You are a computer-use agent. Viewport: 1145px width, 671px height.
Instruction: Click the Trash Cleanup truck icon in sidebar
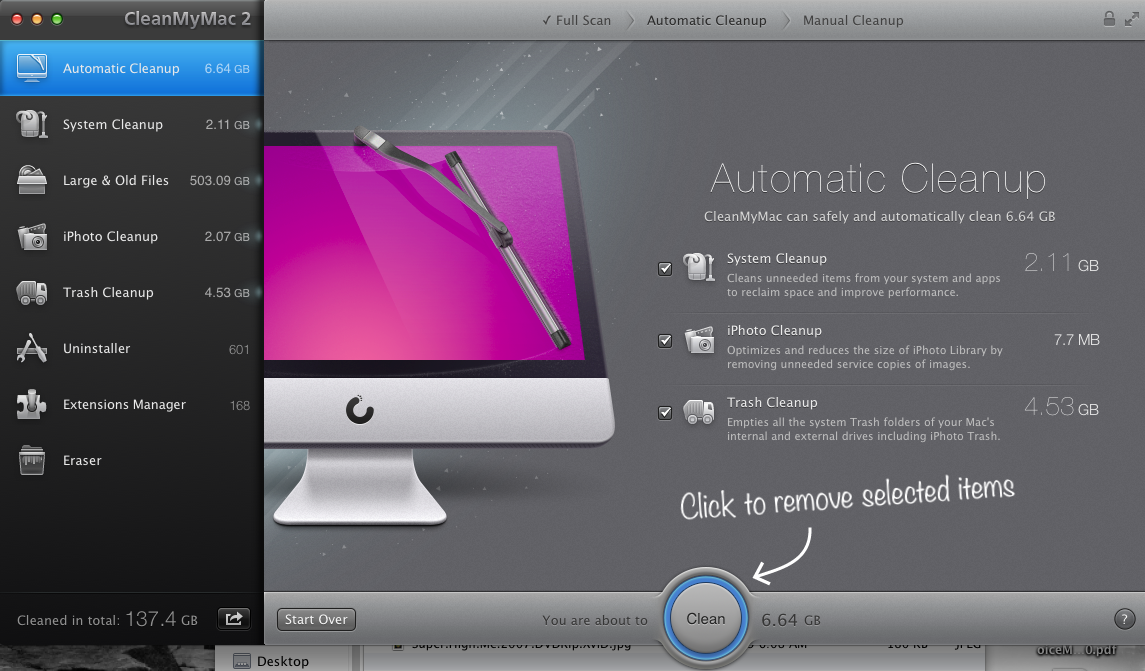[x=31, y=293]
